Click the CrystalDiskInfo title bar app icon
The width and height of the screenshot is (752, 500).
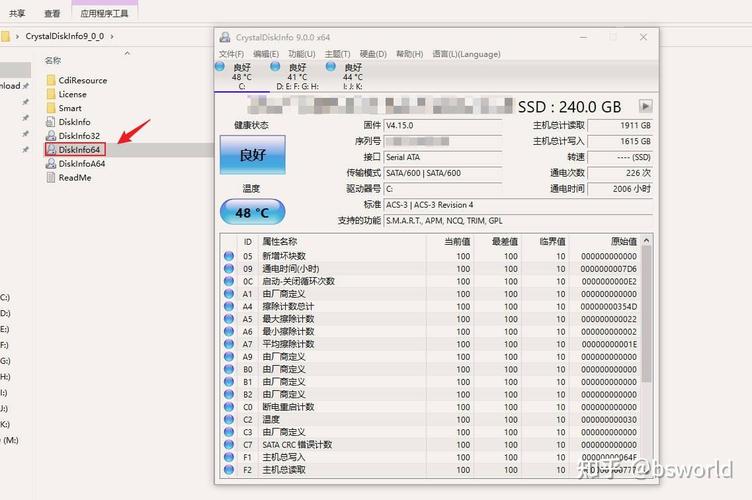pos(224,37)
